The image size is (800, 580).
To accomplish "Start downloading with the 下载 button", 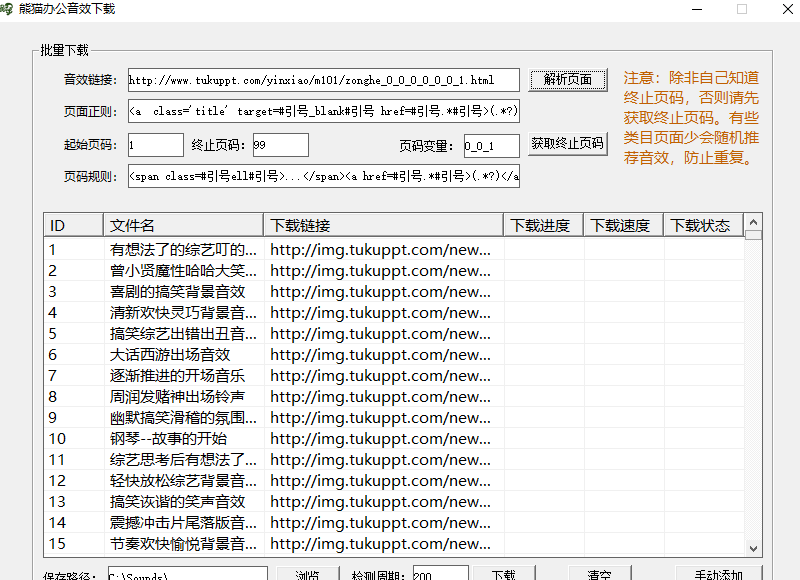I will [505, 574].
